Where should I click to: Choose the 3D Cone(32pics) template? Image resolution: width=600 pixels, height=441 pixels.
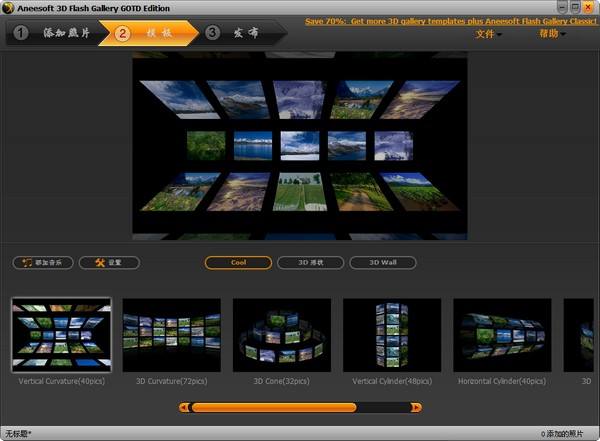coord(282,335)
